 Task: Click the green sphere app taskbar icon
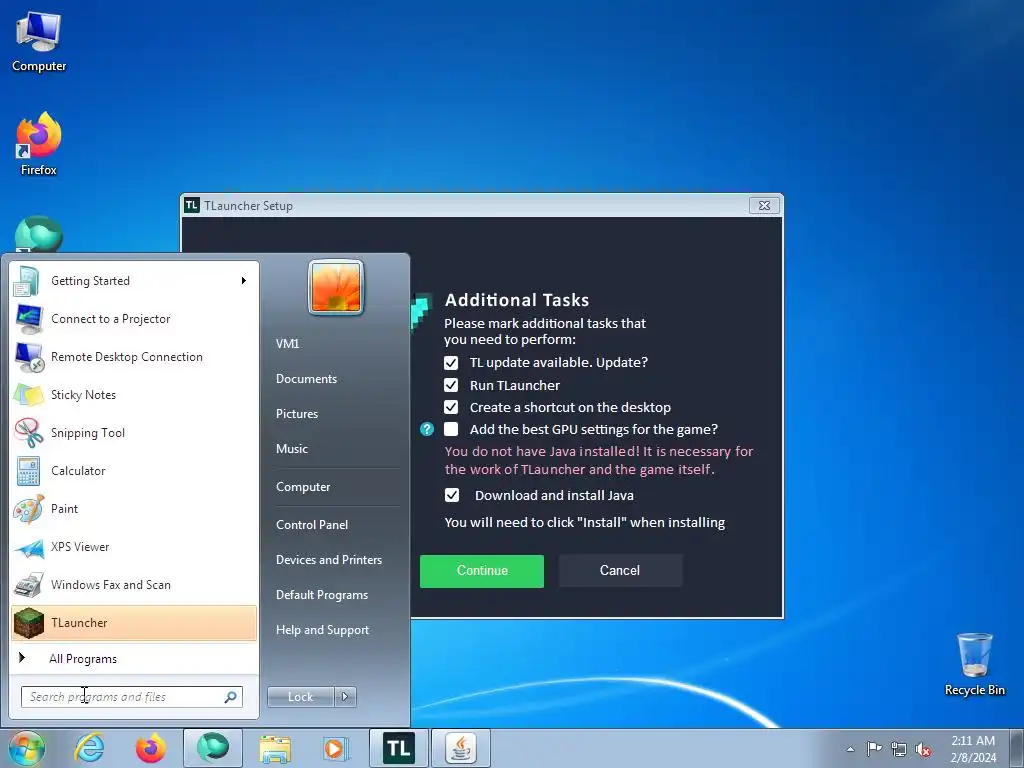pyautogui.click(x=213, y=748)
